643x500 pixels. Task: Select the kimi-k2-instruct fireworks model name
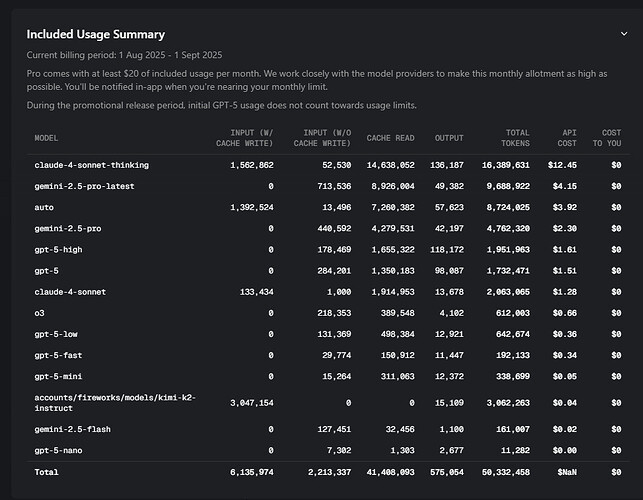pyautogui.click(x=115, y=403)
